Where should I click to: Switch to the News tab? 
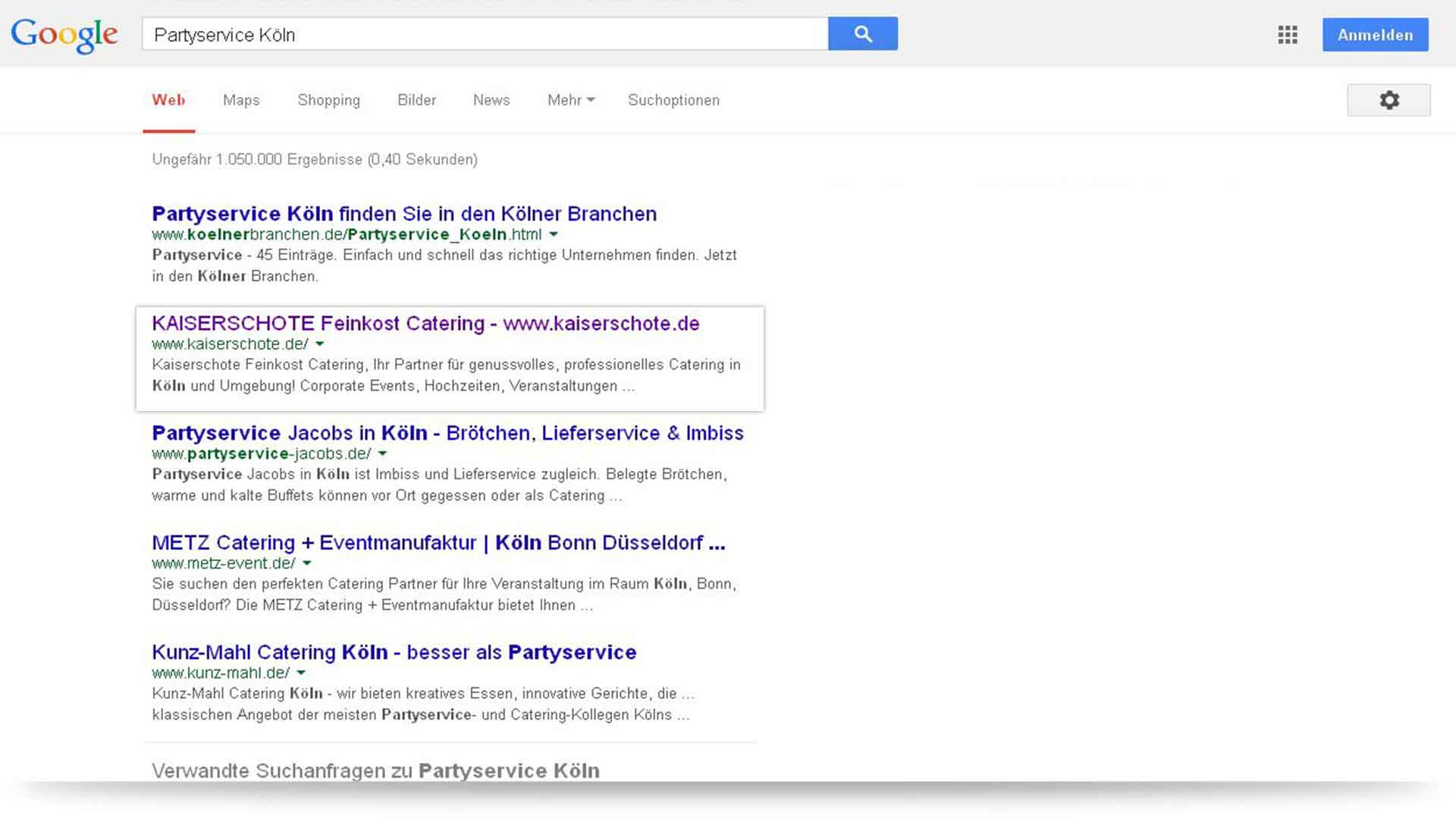pyautogui.click(x=491, y=100)
